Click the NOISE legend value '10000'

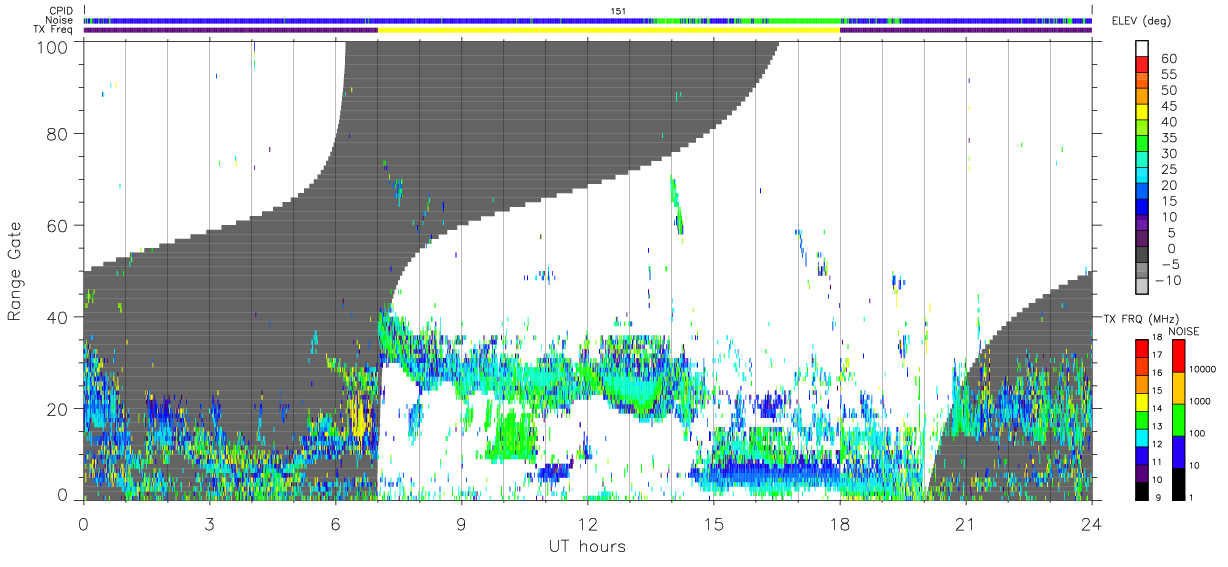1205,369
